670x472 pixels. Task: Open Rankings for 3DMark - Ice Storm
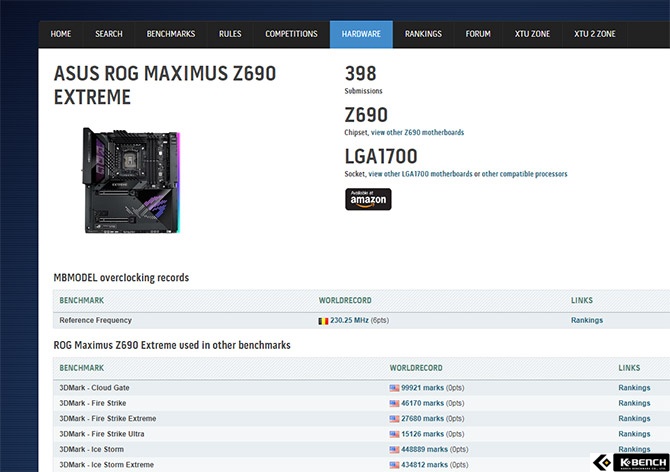(x=634, y=449)
